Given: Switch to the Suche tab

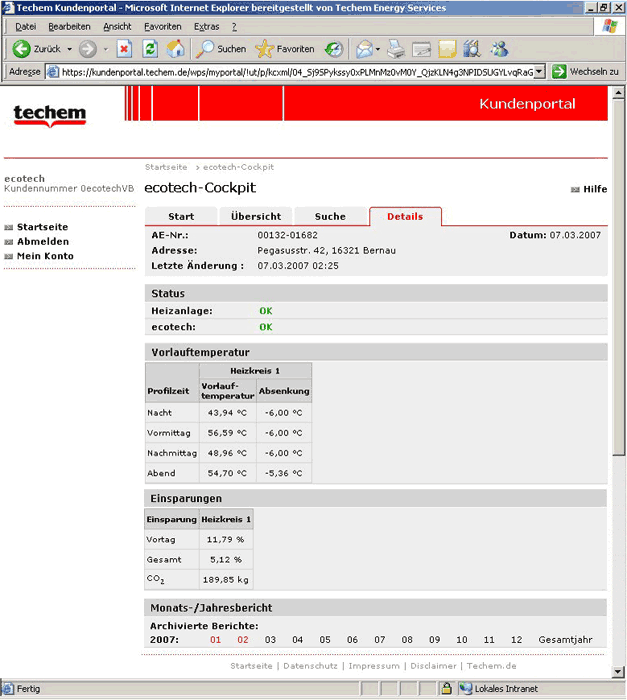Looking at the screenshot, I should point(330,217).
